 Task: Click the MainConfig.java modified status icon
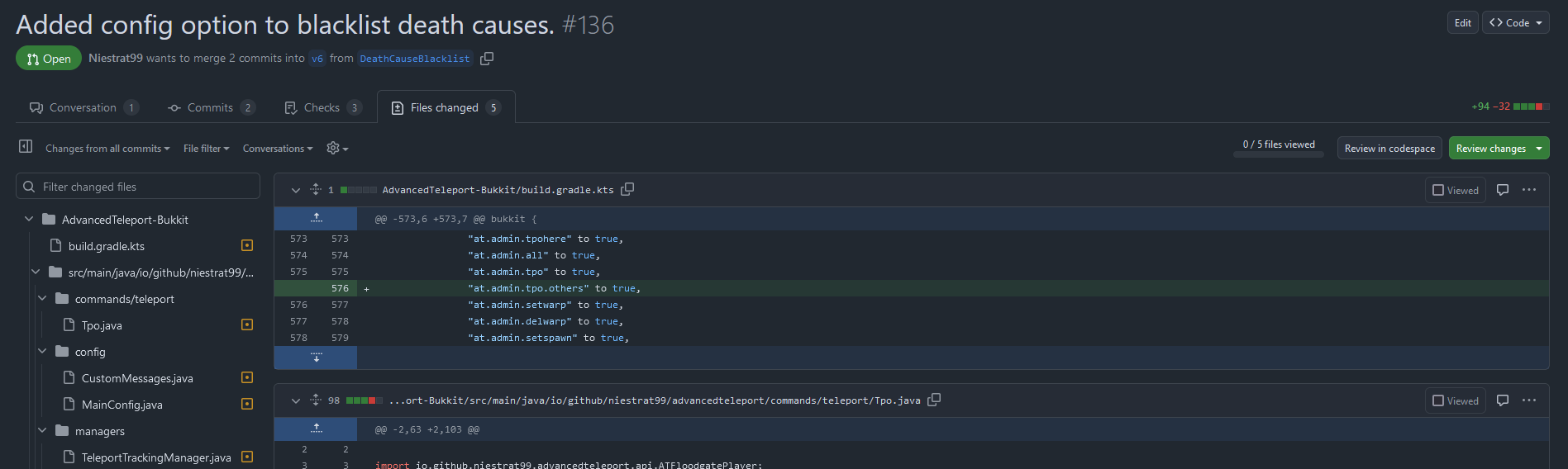pyautogui.click(x=246, y=404)
